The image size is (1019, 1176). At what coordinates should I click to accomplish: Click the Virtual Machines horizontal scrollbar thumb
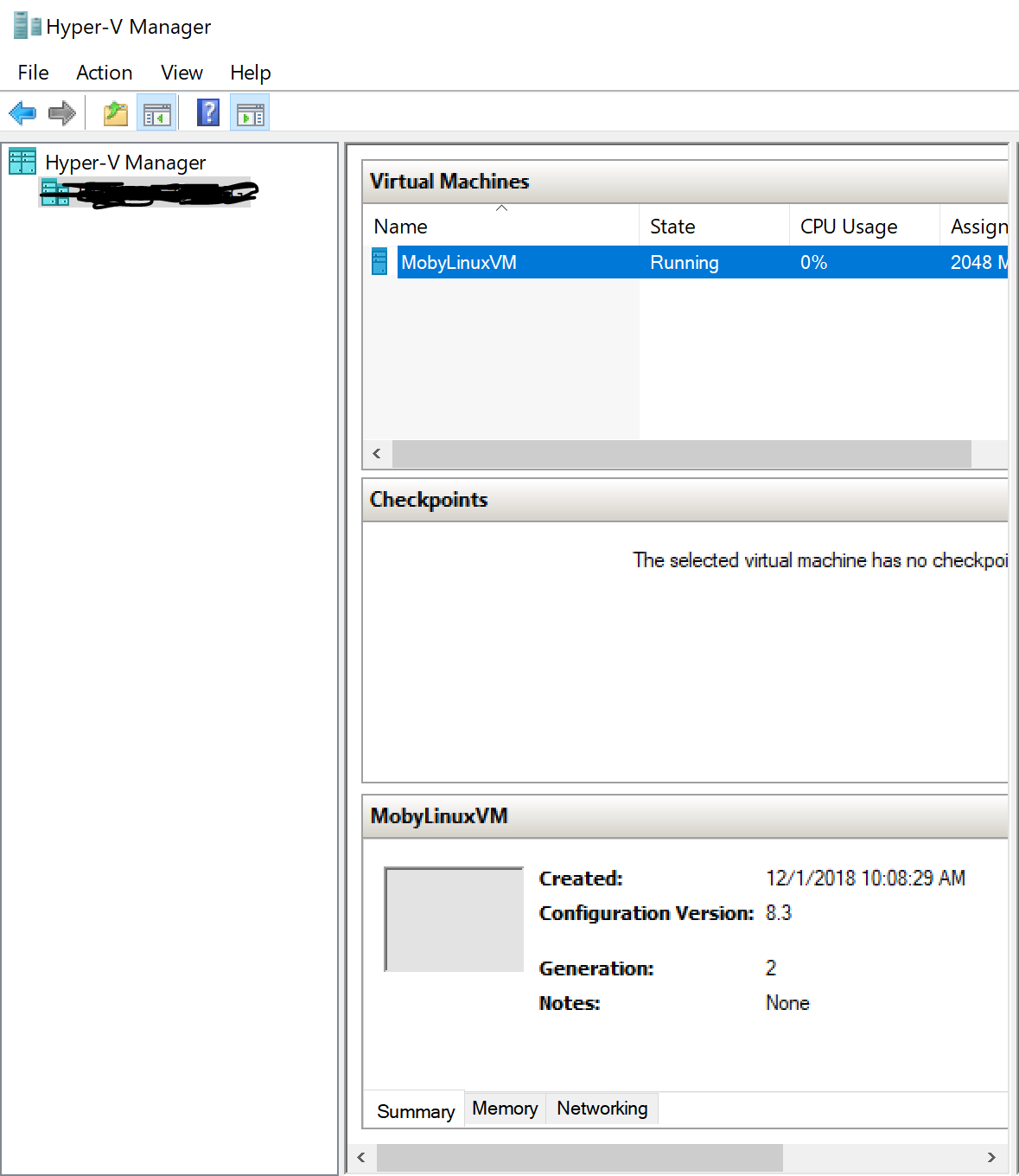tap(682, 454)
